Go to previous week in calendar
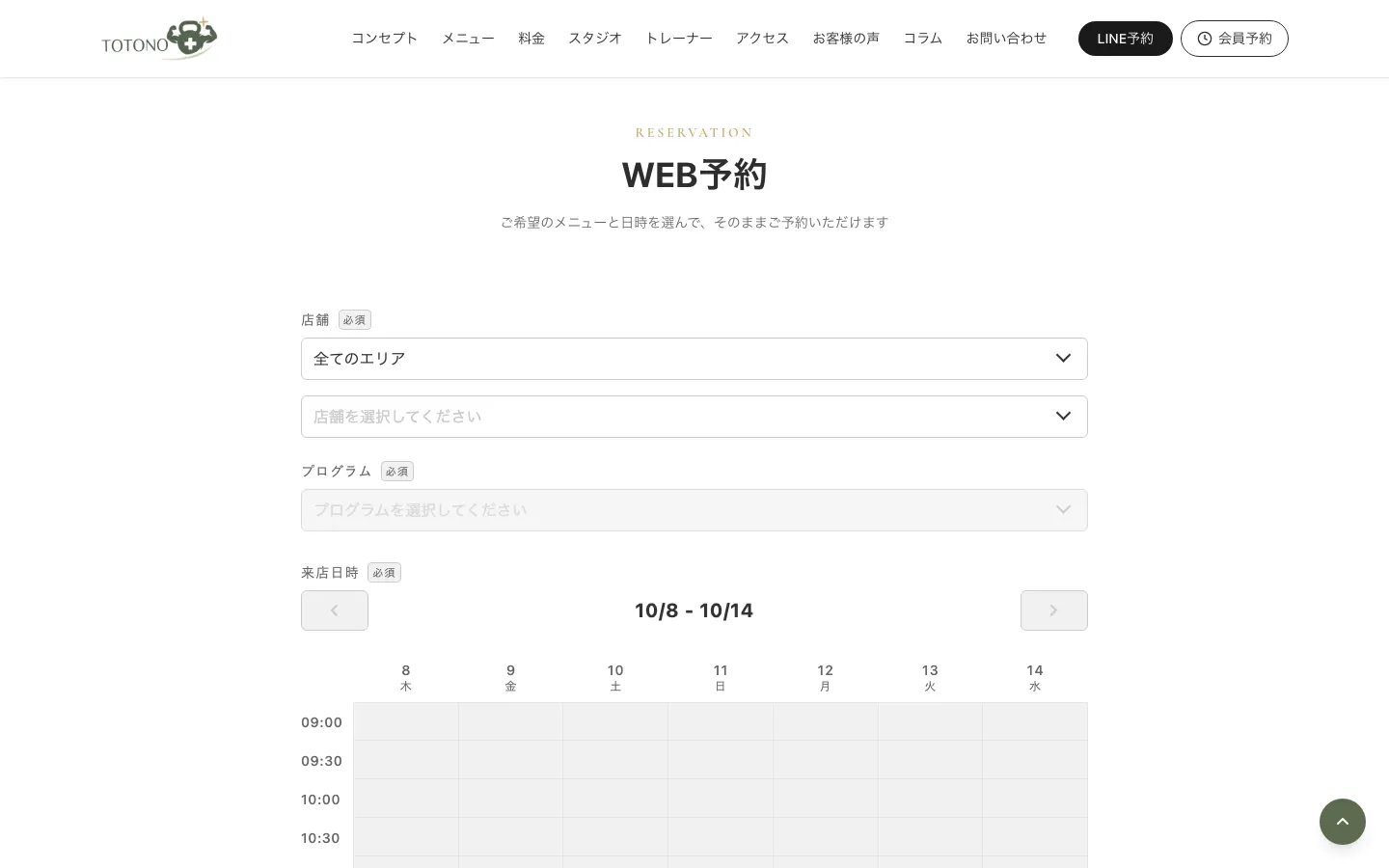The width and height of the screenshot is (1389, 868). click(335, 610)
